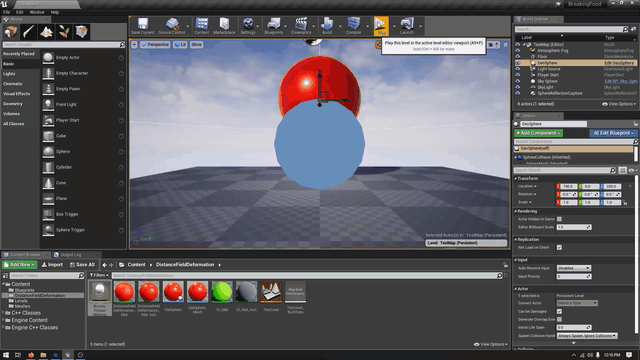This screenshot has width=640, height=360.
Task: Click viewport Perspective button
Action: 155,44
